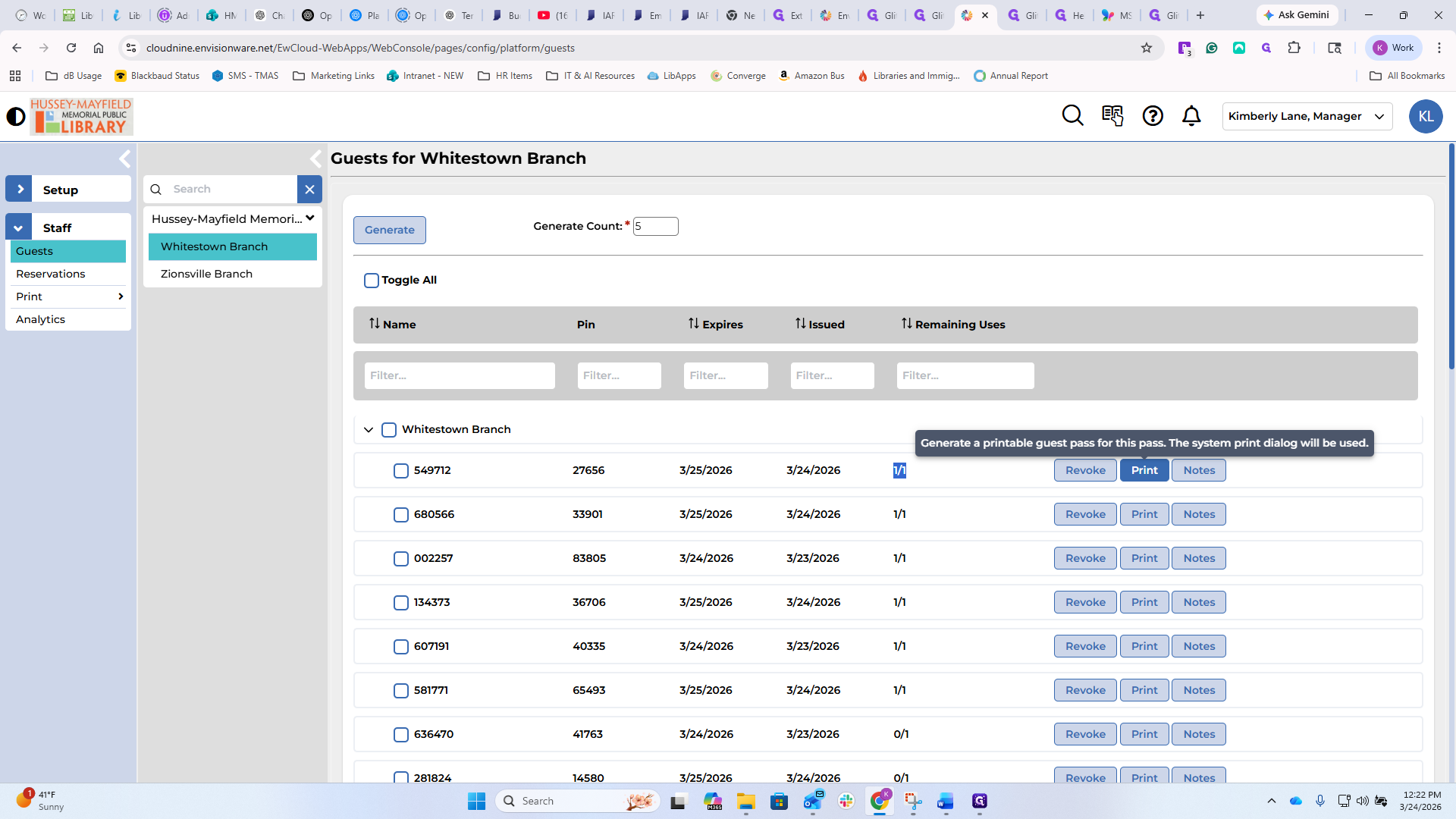The image size is (1456, 819).
Task: Open the Kimberly Lane, Manager dropdown
Action: coord(1307,117)
